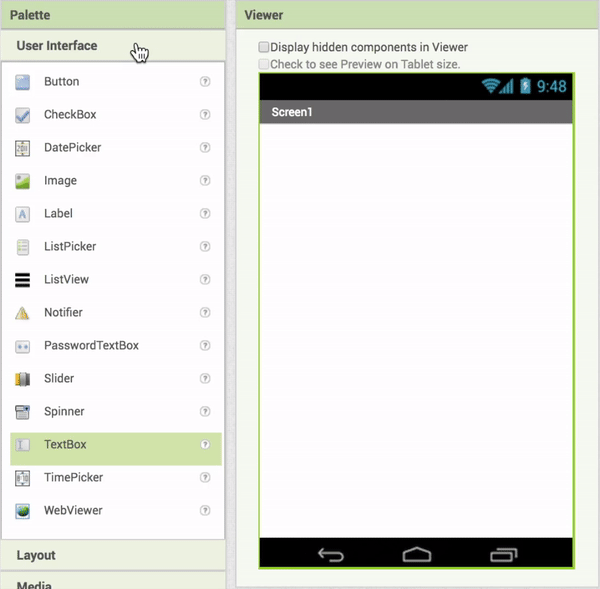Select the ListView component icon
This screenshot has height=589, width=600.
point(23,279)
